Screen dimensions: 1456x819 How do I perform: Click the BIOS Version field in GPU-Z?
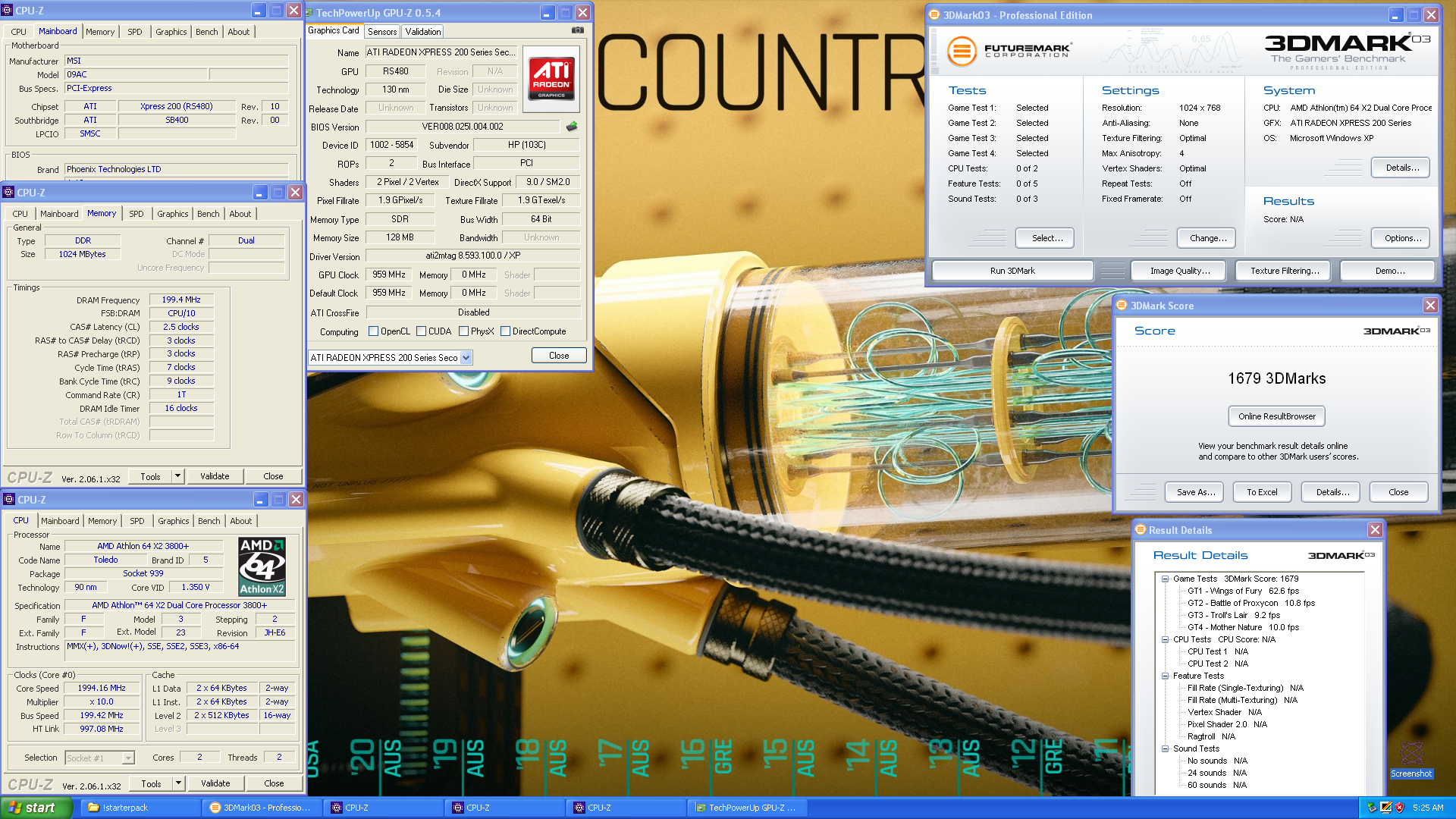(x=463, y=127)
